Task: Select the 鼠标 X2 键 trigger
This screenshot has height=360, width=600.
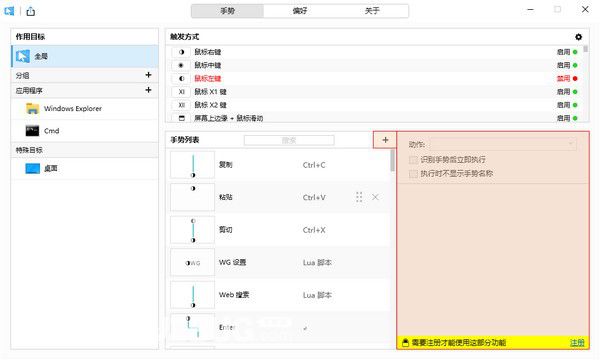Action: [375, 105]
